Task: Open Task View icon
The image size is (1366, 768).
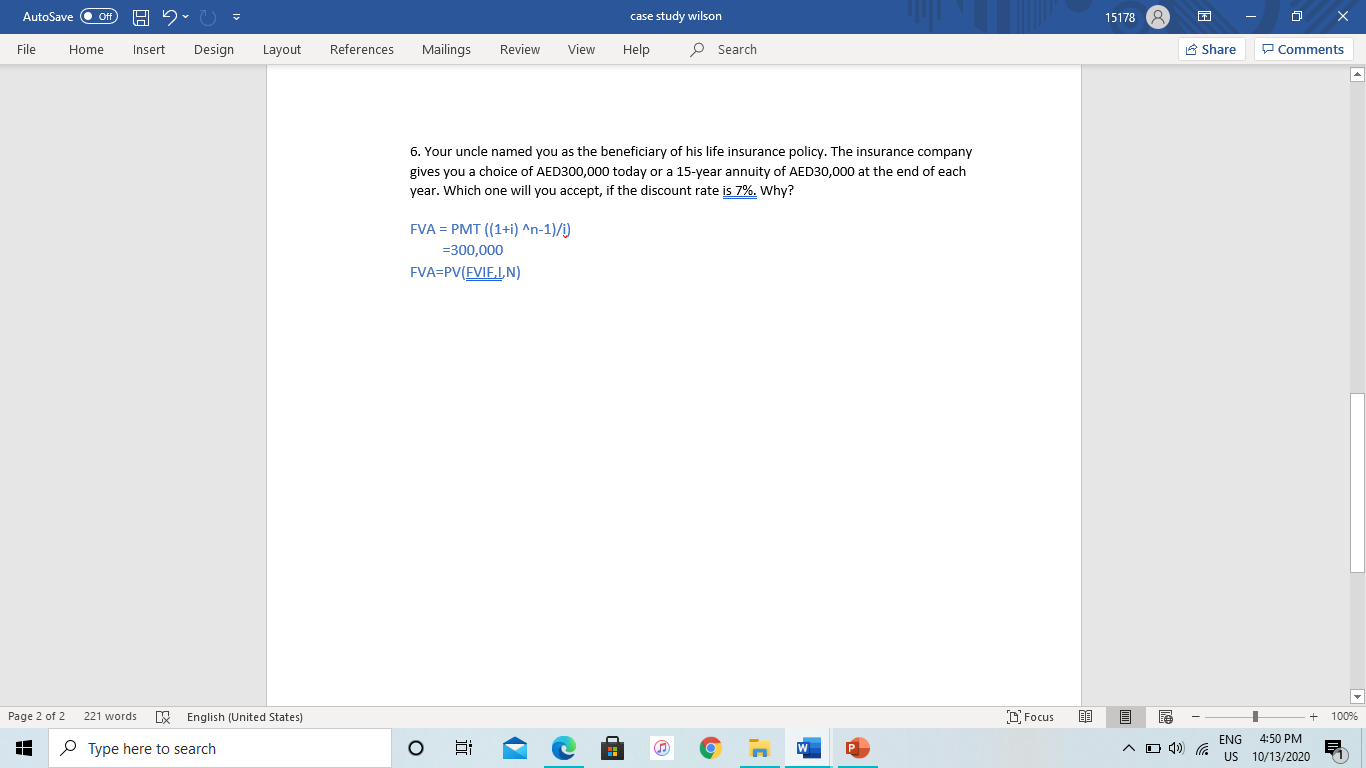Action: [x=463, y=748]
